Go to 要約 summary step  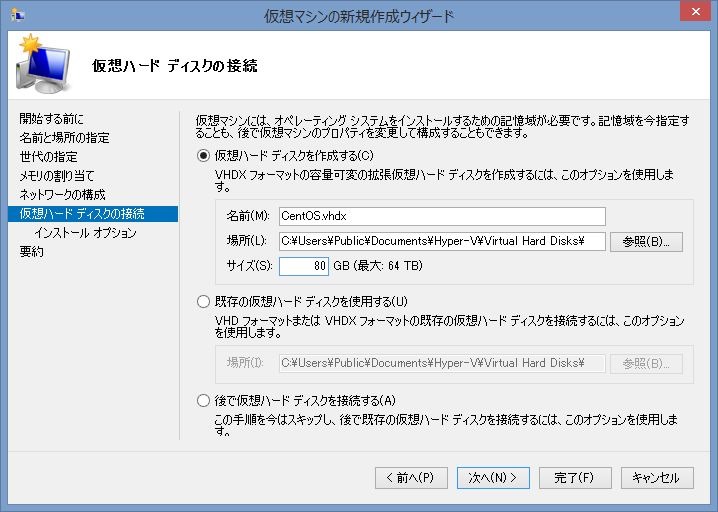tap(31, 252)
